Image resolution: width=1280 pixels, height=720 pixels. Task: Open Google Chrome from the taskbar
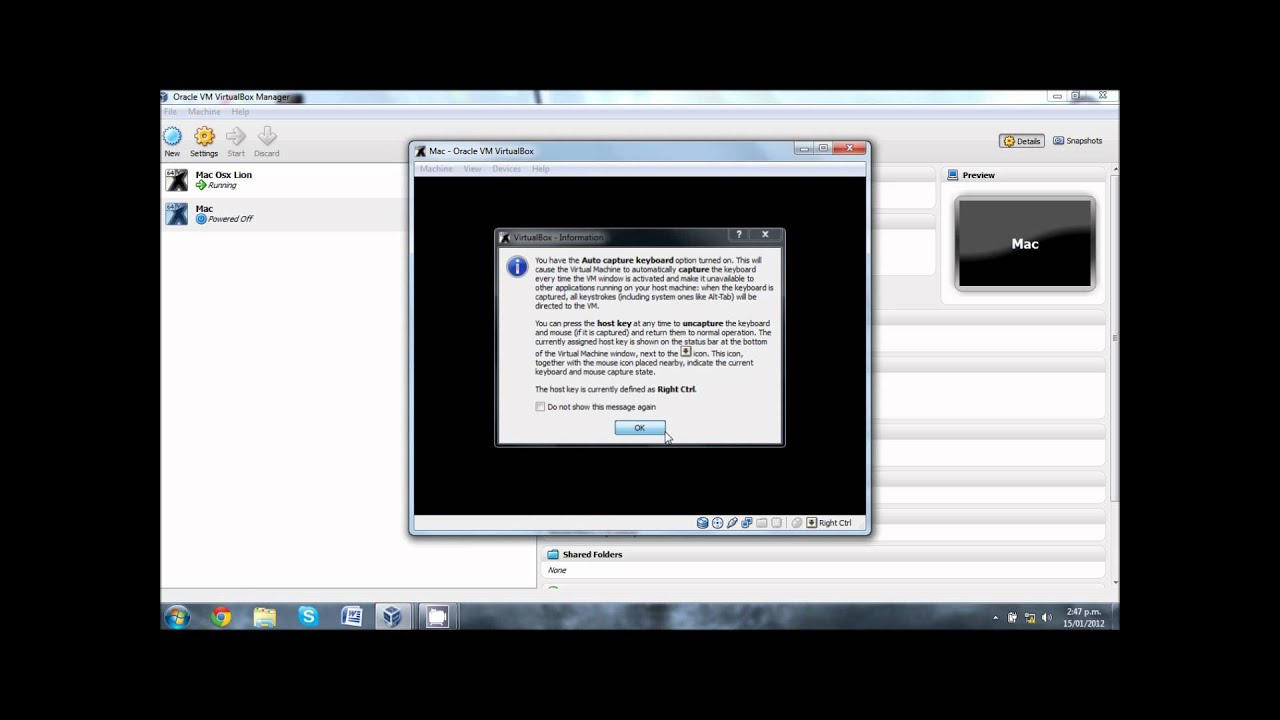(221, 617)
